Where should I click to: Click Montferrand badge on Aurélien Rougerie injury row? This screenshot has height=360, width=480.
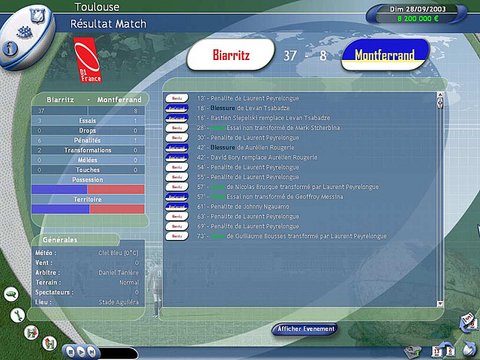(177, 147)
